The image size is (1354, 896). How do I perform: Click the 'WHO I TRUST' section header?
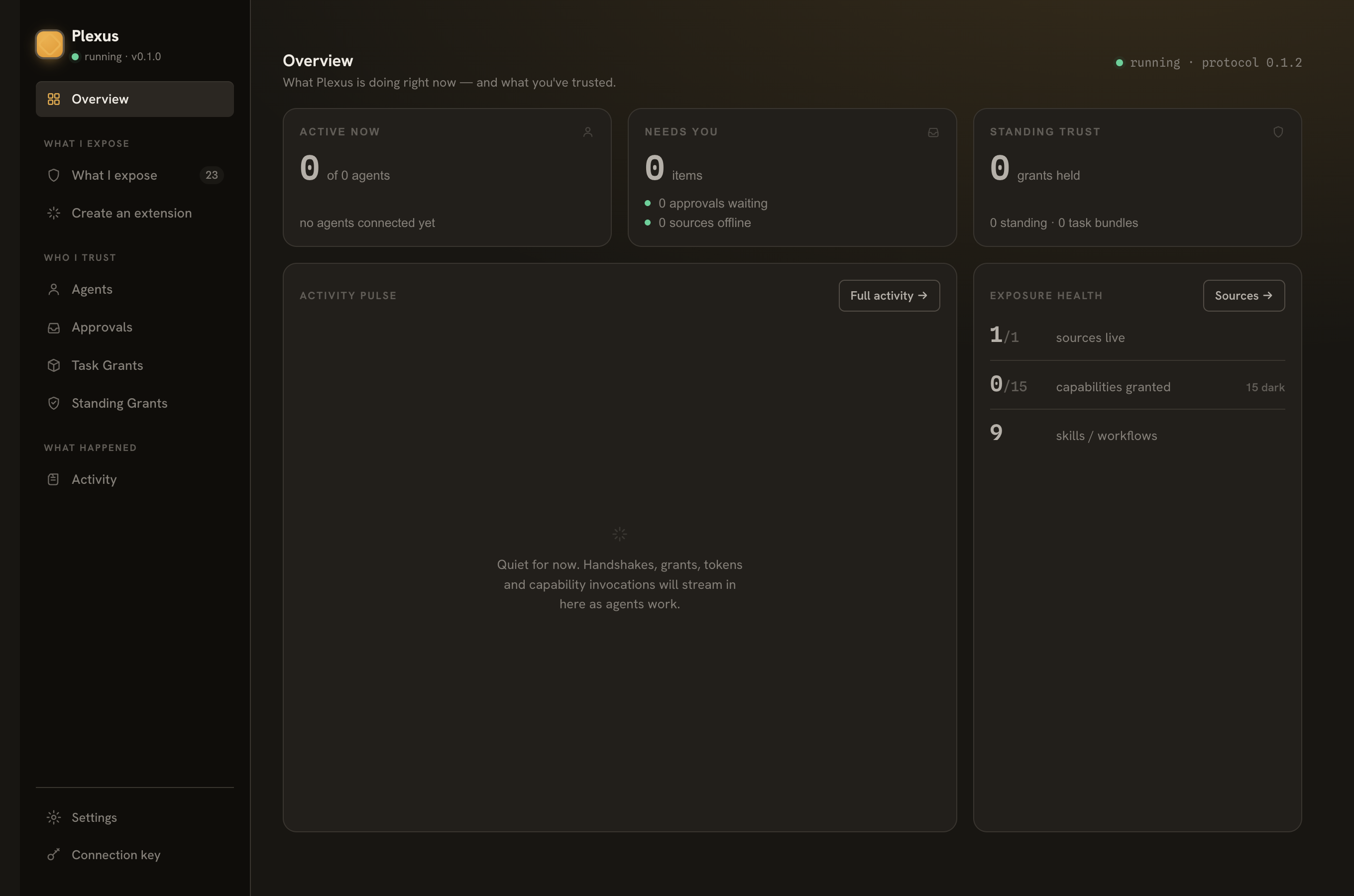click(x=80, y=258)
